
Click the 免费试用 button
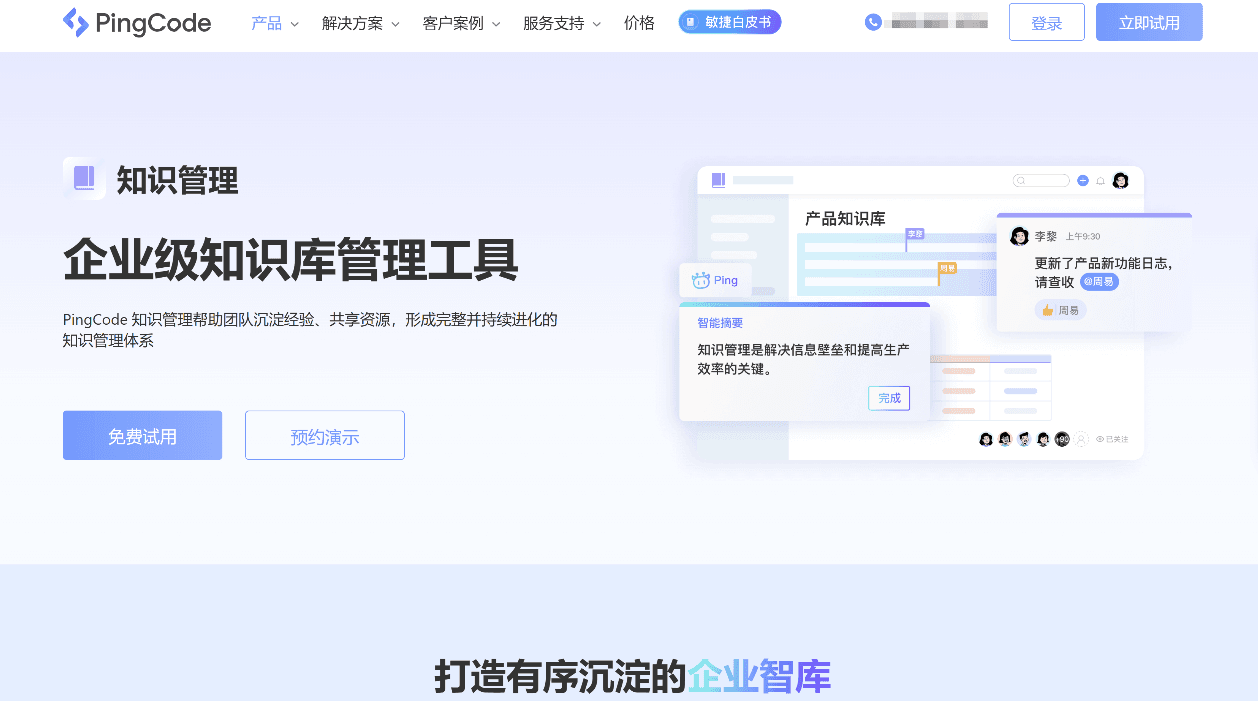pyautogui.click(x=142, y=435)
